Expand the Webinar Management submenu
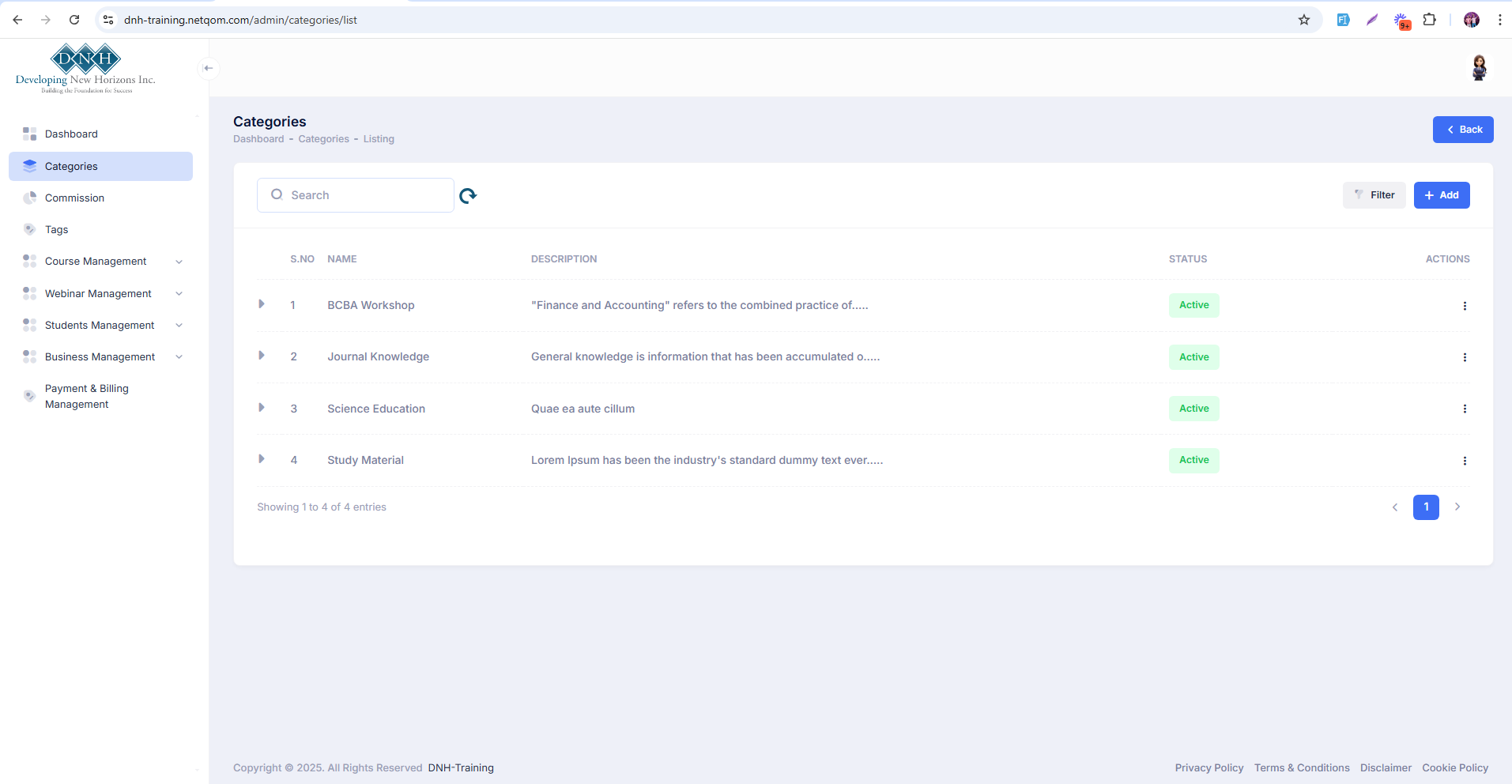1512x784 pixels. tap(100, 293)
